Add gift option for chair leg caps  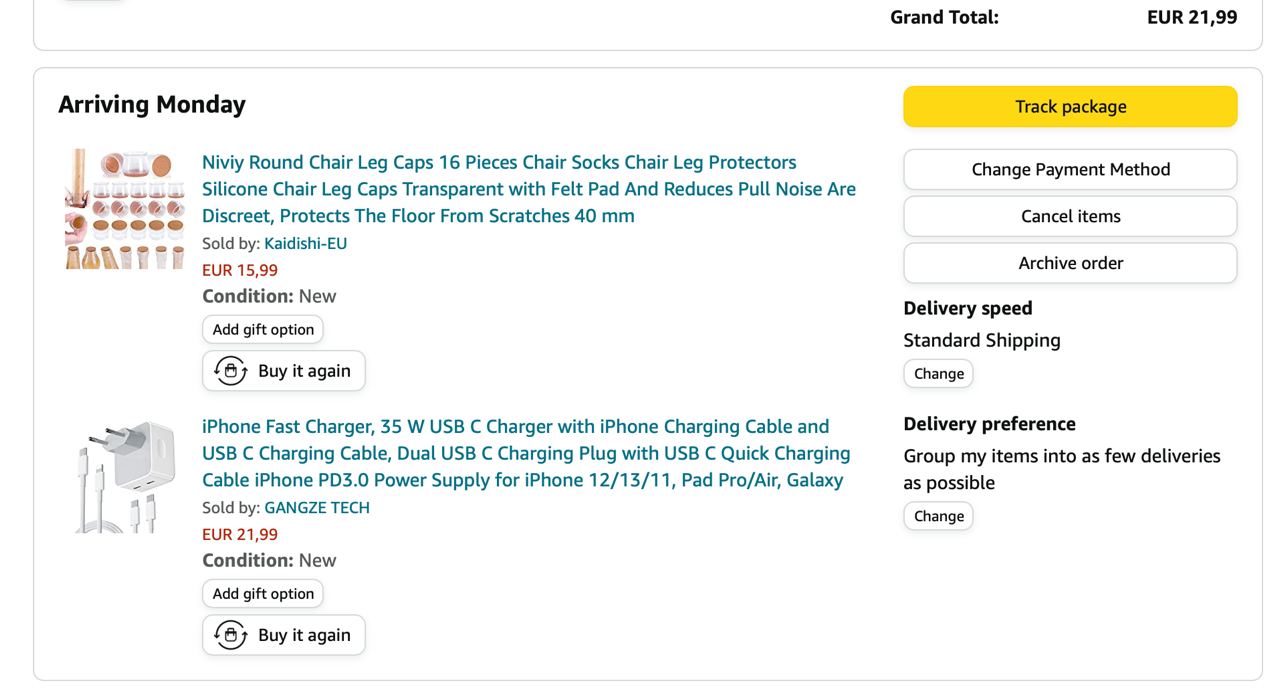click(263, 330)
